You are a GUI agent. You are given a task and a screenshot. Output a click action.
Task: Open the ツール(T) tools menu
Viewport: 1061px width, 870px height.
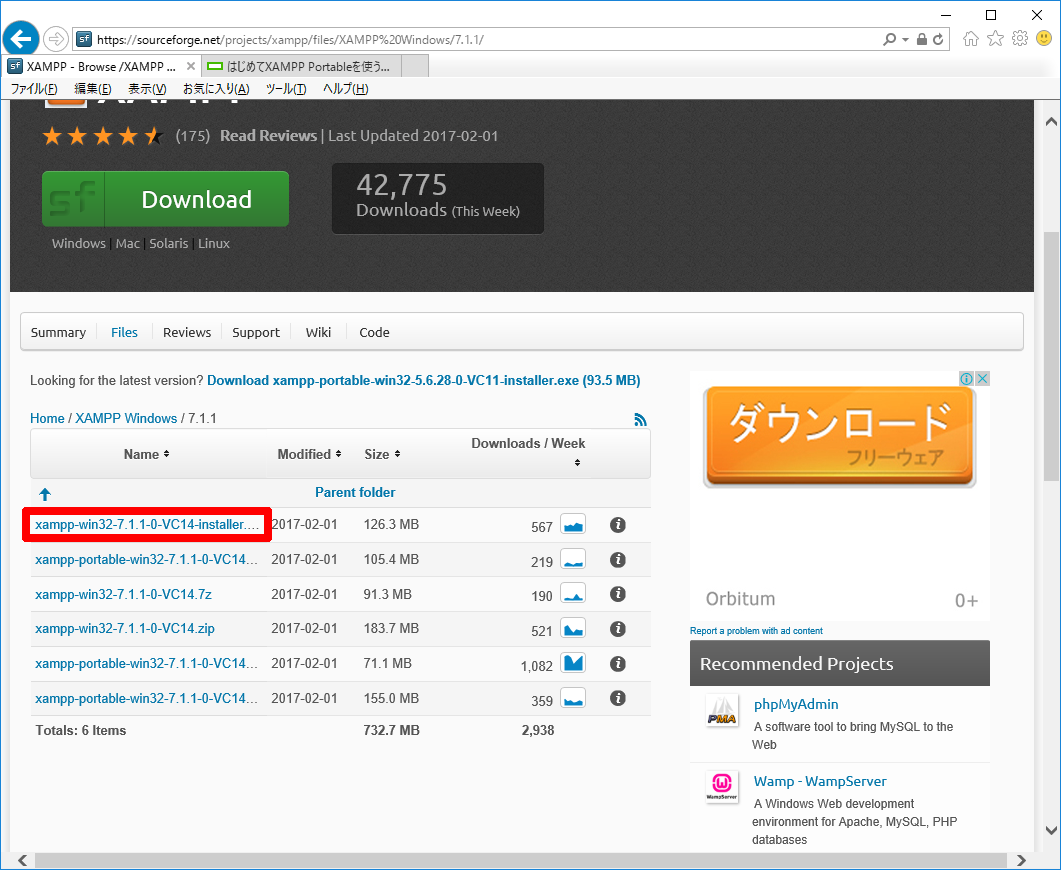[286, 89]
